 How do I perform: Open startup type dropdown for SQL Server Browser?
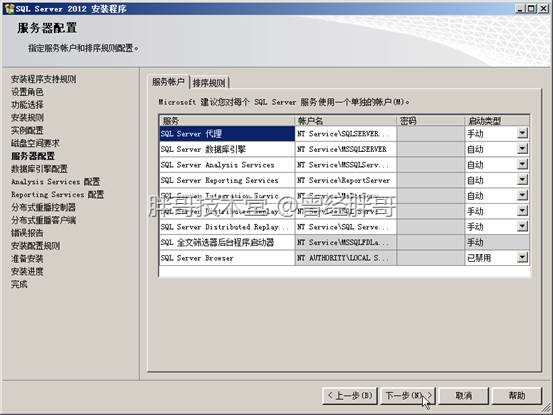coord(522,258)
